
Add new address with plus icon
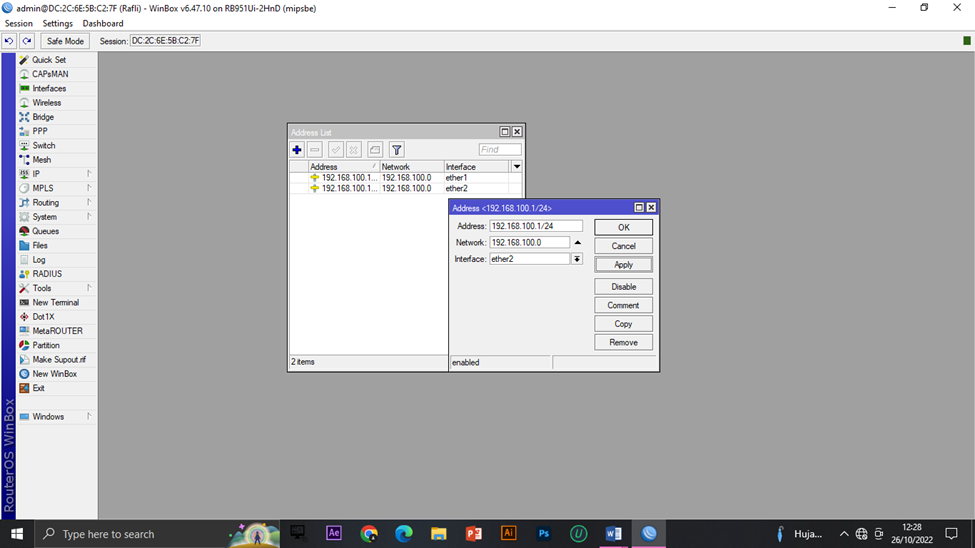pos(297,150)
